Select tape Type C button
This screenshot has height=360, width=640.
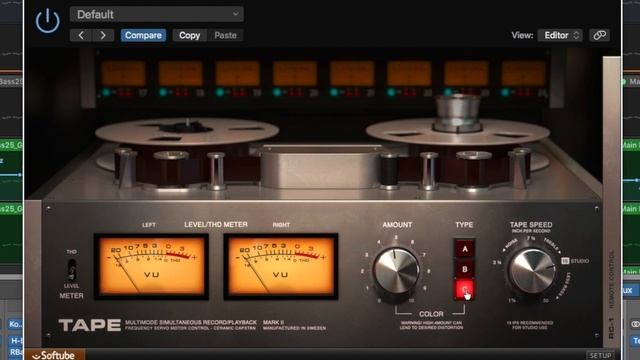pos(464,289)
